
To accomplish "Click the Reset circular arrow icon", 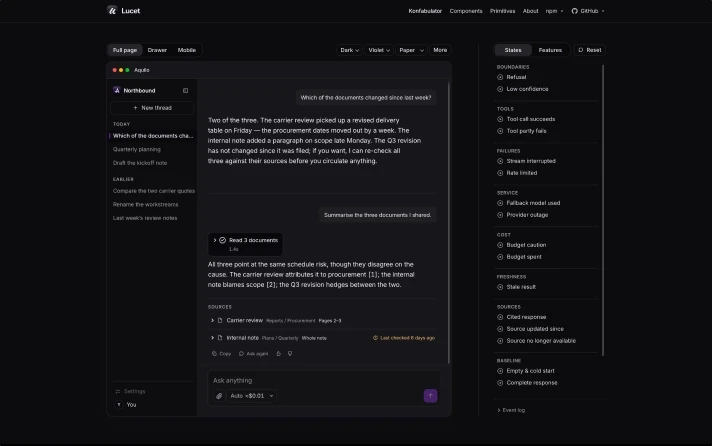I will tap(580, 50).
